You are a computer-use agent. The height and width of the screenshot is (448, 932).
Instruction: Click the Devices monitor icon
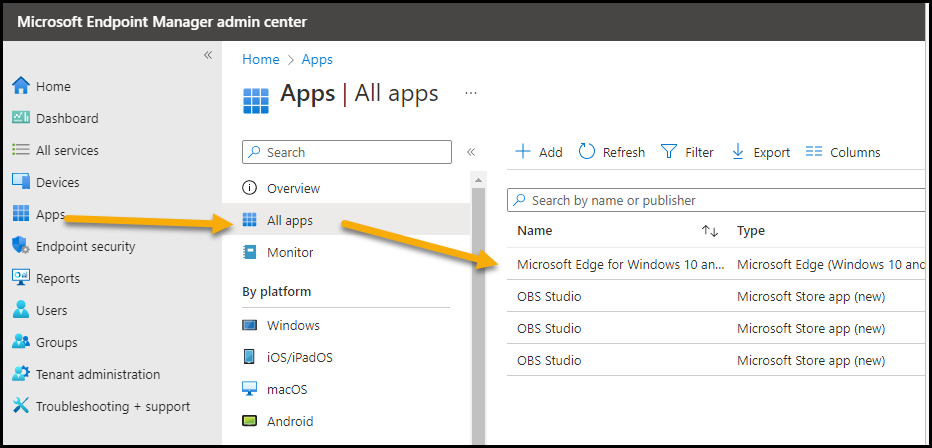coord(21,182)
